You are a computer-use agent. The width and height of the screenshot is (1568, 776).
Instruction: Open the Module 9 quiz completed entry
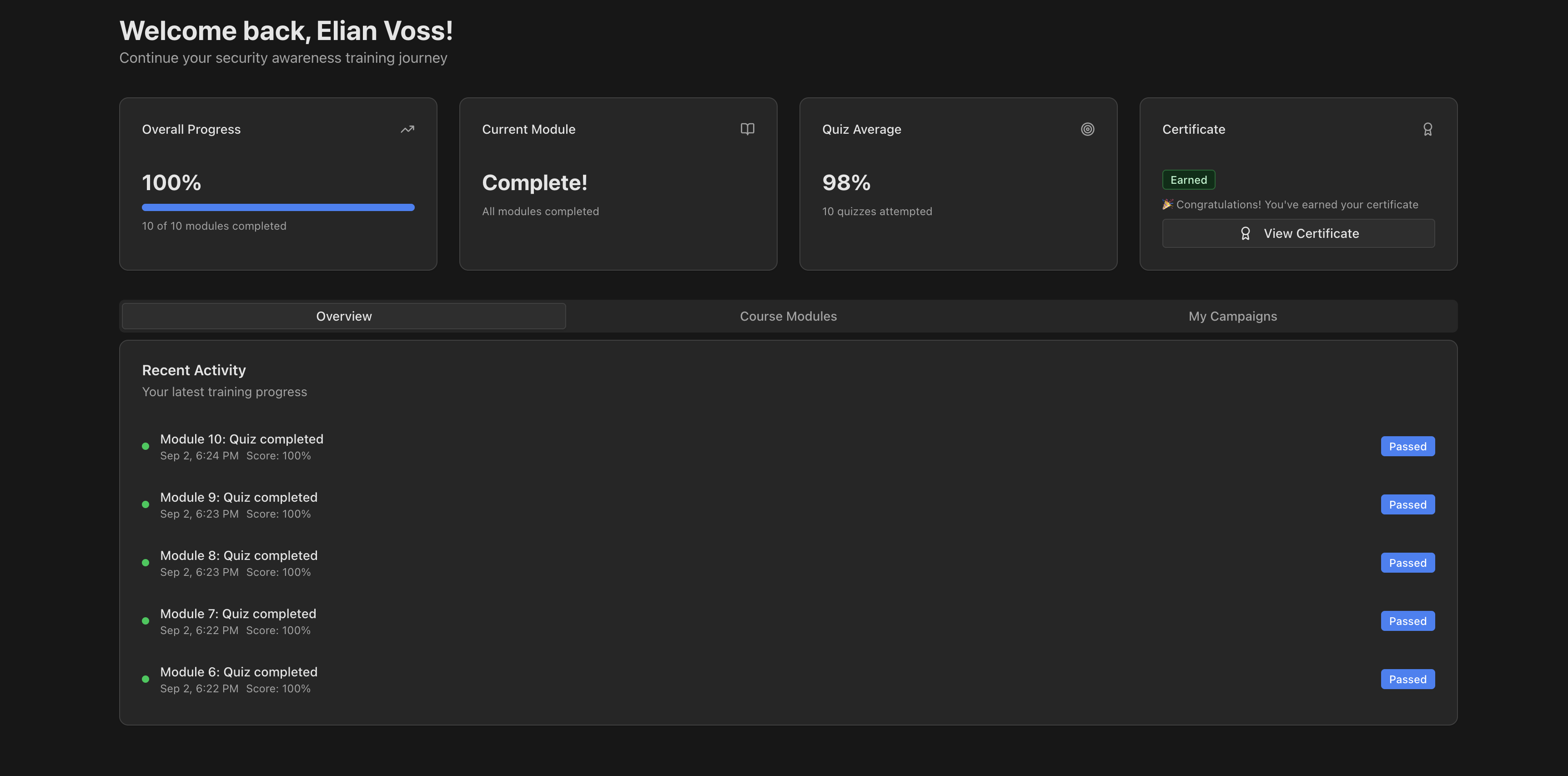[x=239, y=498]
